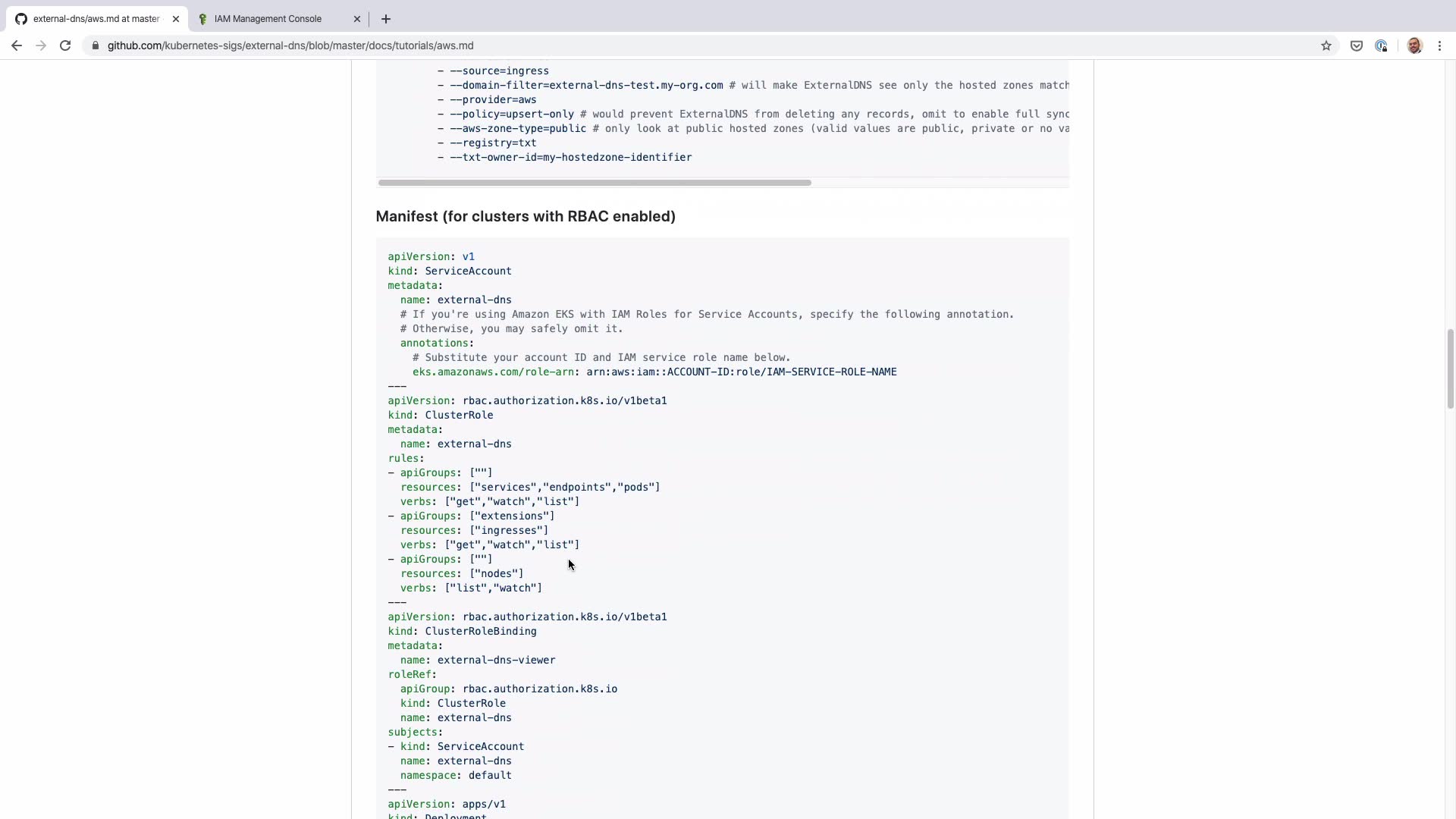Click the browser back arrow
Image resolution: width=1456 pixels, height=819 pixels.
tap(17, 45)
